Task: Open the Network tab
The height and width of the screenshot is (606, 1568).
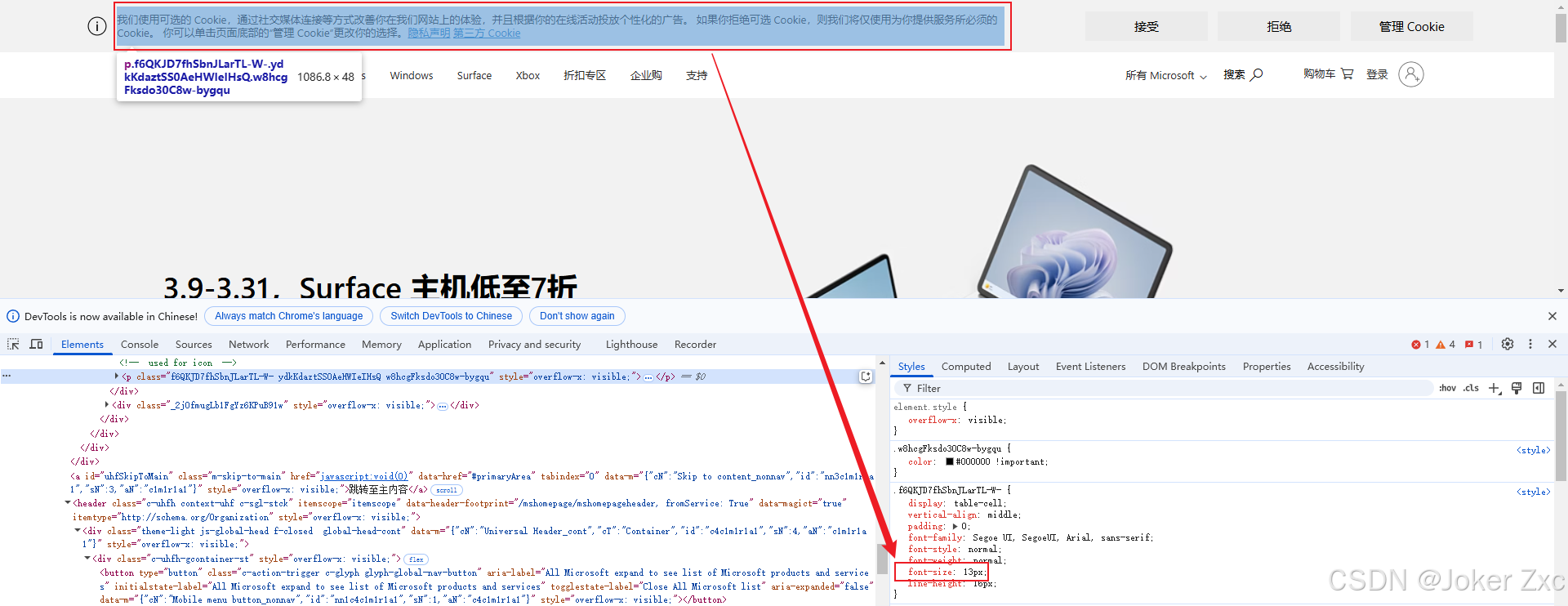Action: pos(249,345)
